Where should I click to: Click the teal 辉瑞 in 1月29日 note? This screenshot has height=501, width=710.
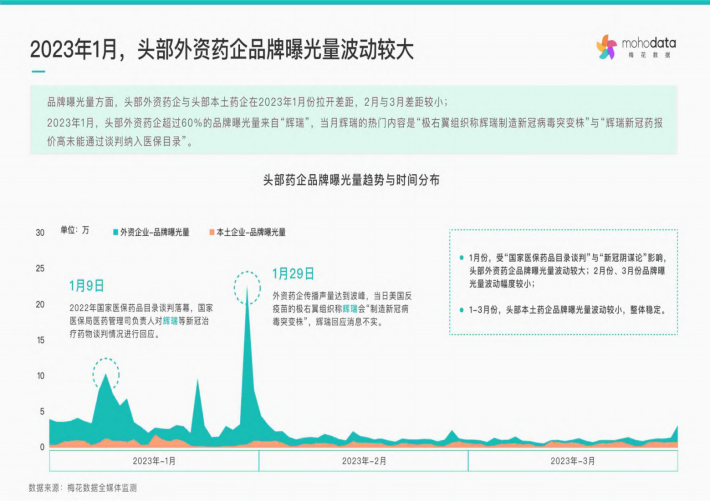tap(350, 309)
